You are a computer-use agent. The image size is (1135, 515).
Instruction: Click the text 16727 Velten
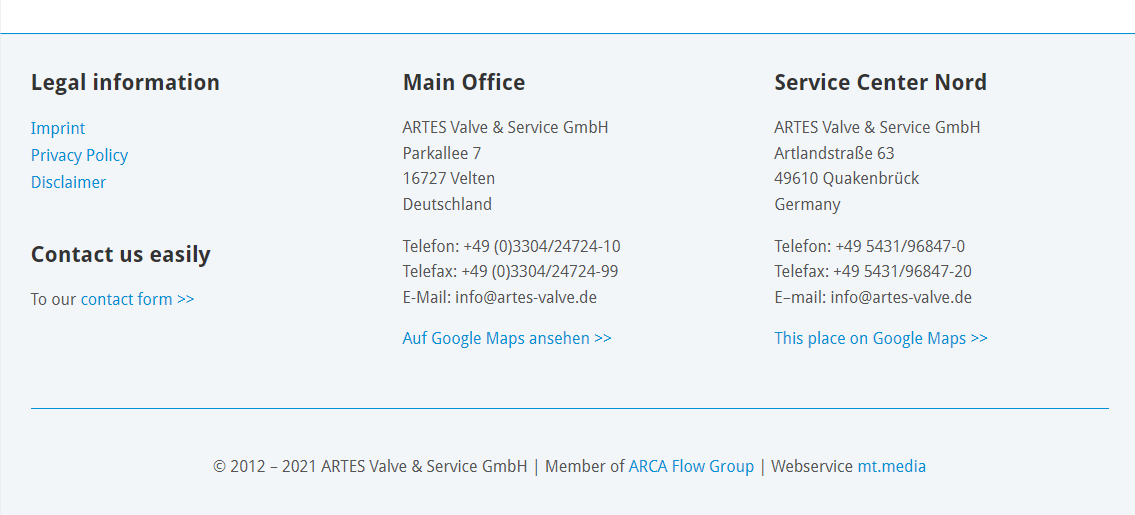point(449,178)
